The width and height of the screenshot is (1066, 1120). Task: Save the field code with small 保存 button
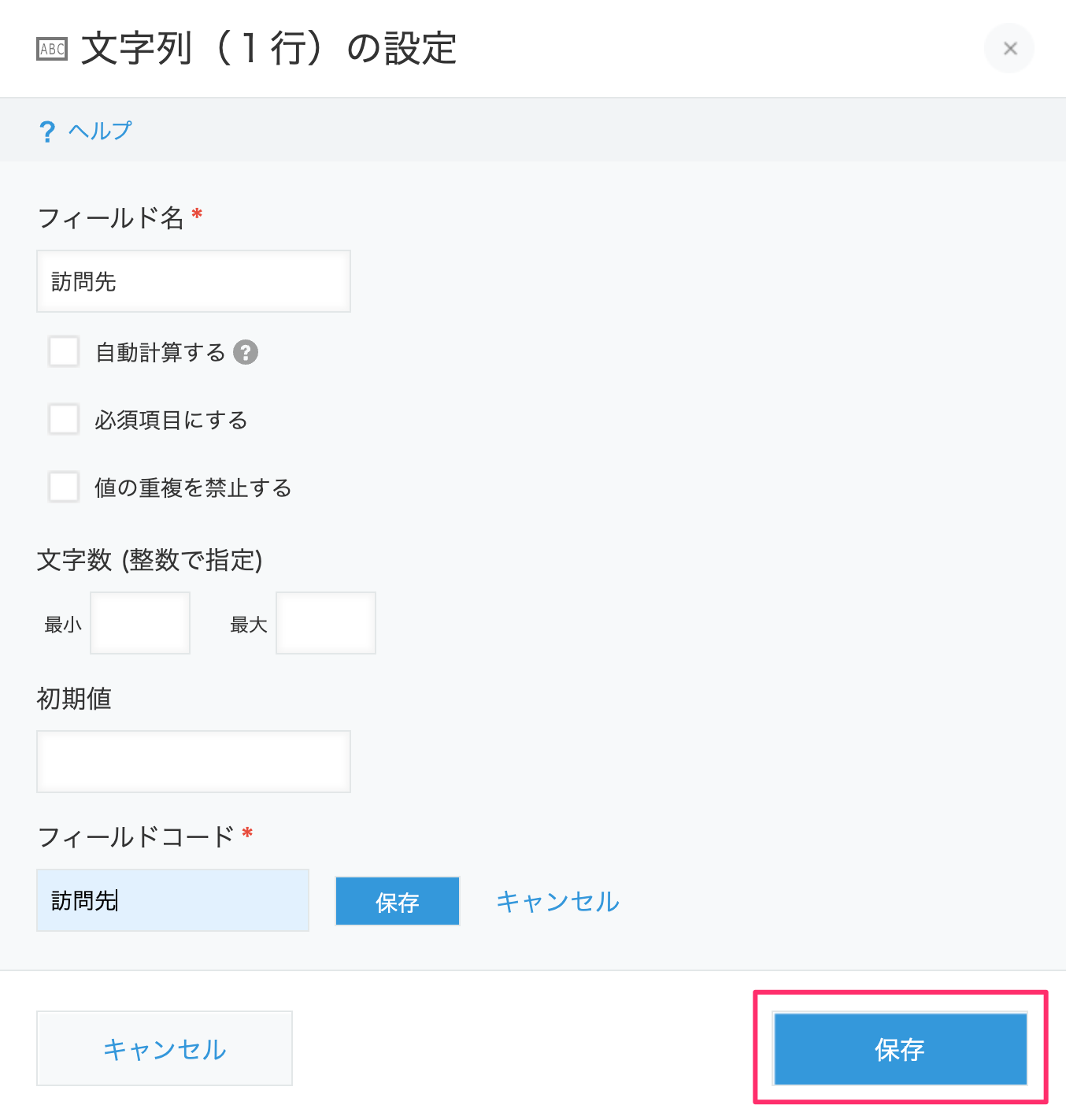click(398, 901)
